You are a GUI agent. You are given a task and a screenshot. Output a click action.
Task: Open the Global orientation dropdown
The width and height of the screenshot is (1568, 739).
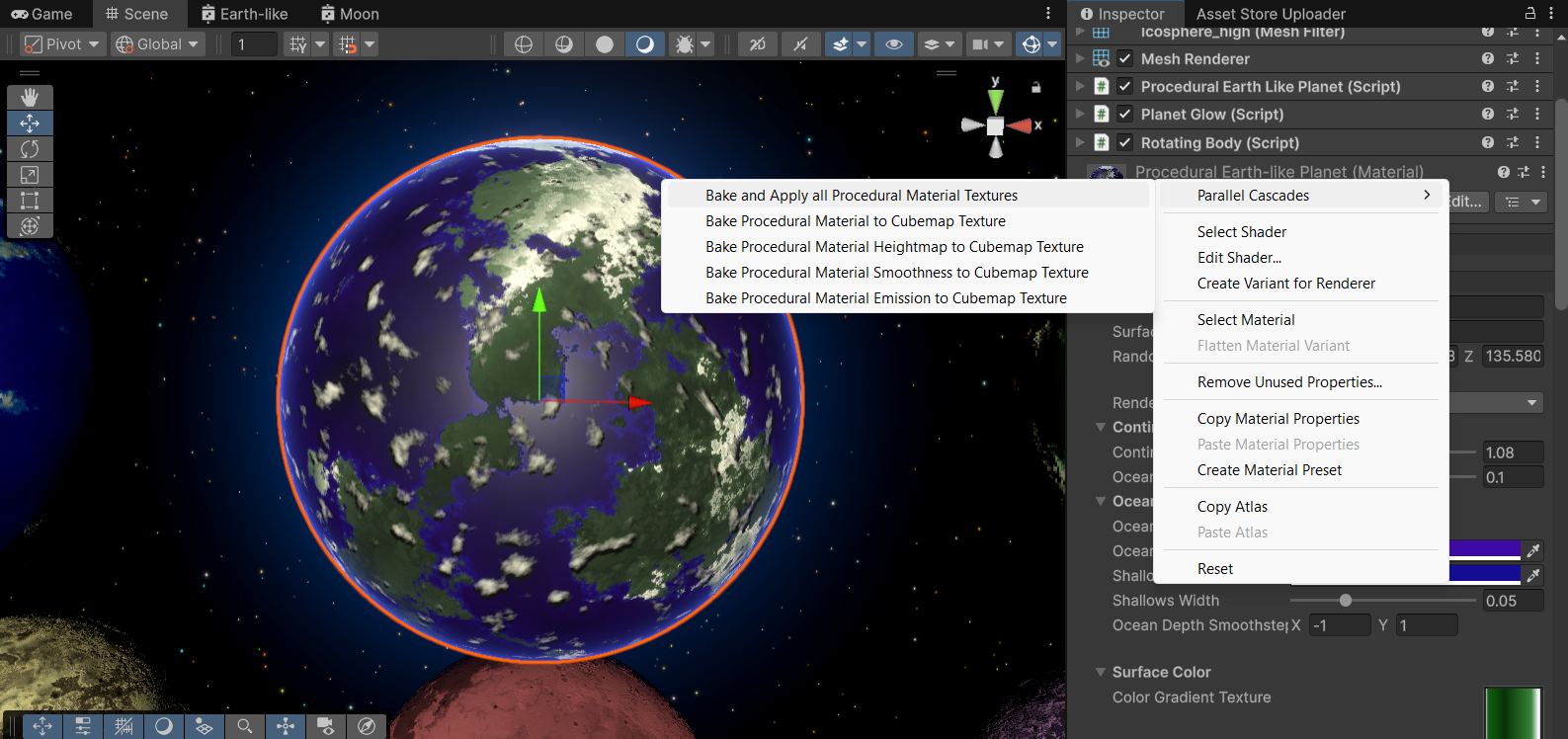coord(157,44)
